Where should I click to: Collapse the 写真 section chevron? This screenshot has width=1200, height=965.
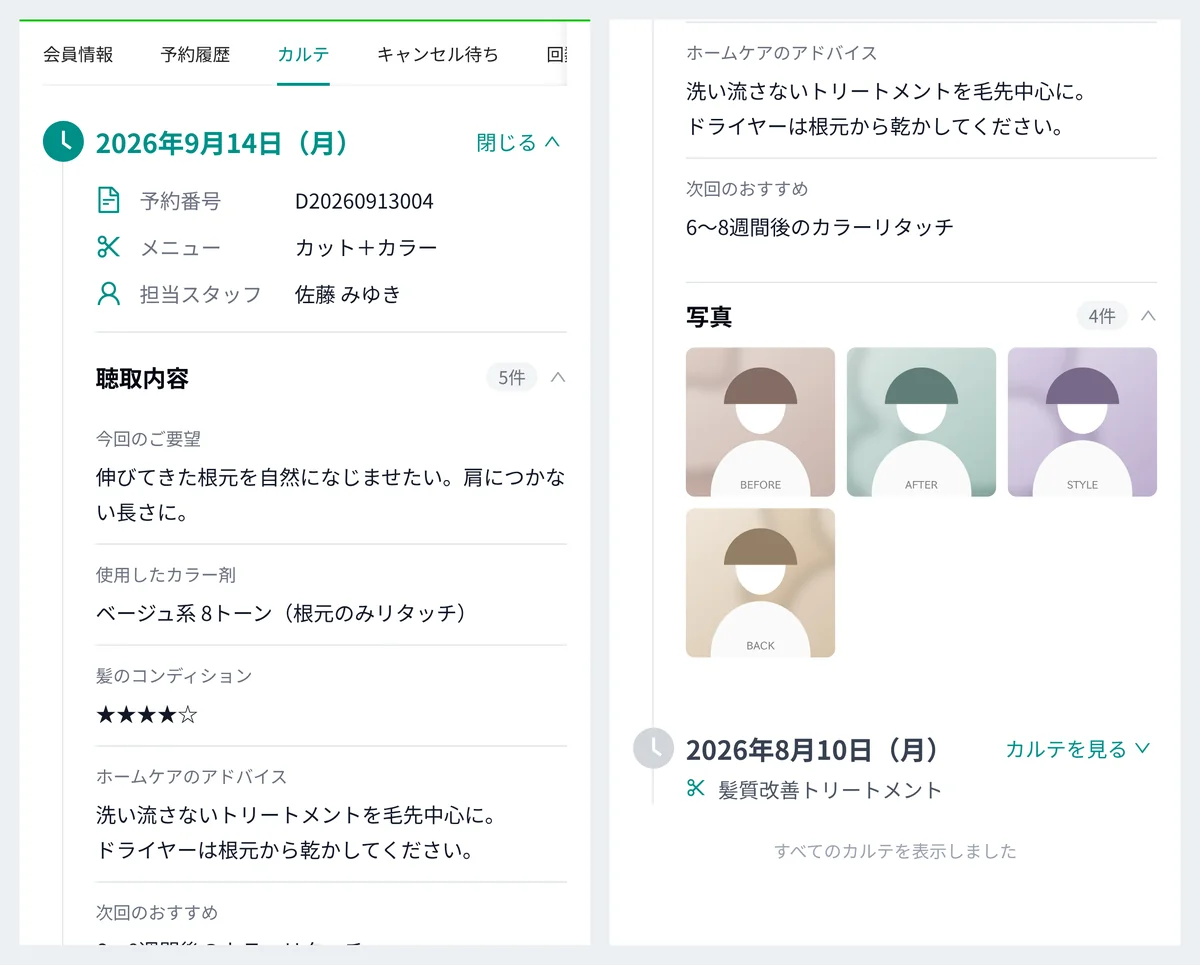click(1148, 316)
